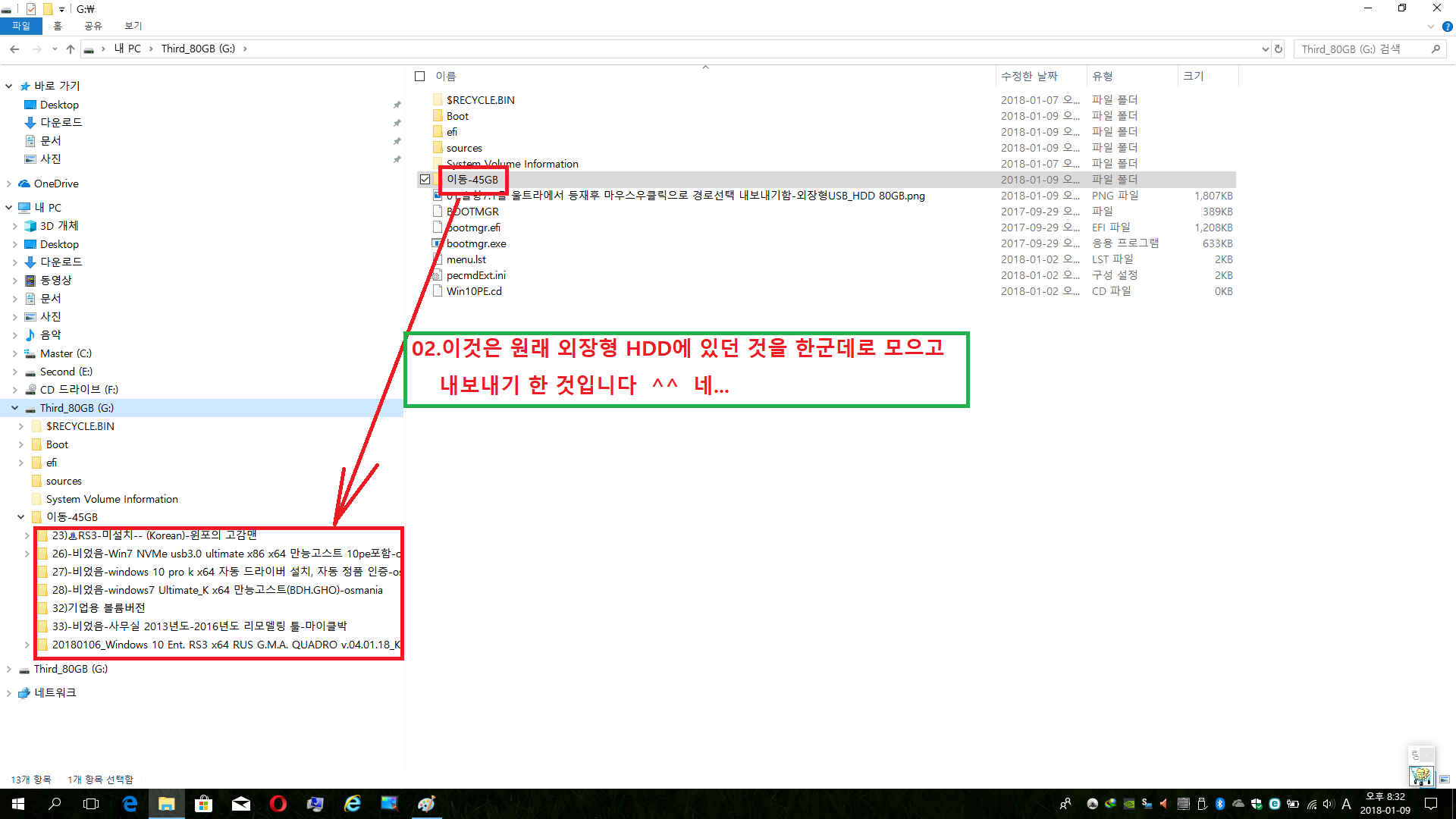
Task: Open Task View on taskbar
Action: pos(91,804)
